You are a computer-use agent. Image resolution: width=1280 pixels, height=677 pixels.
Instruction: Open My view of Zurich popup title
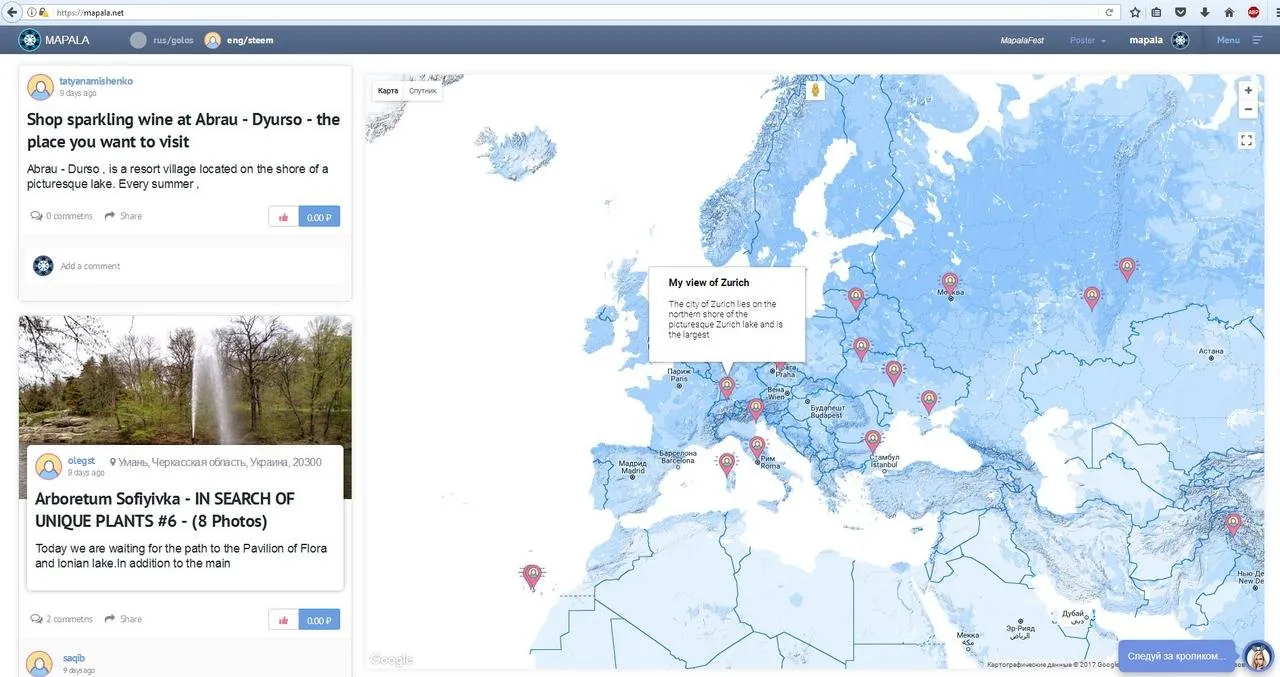point(709,283)
